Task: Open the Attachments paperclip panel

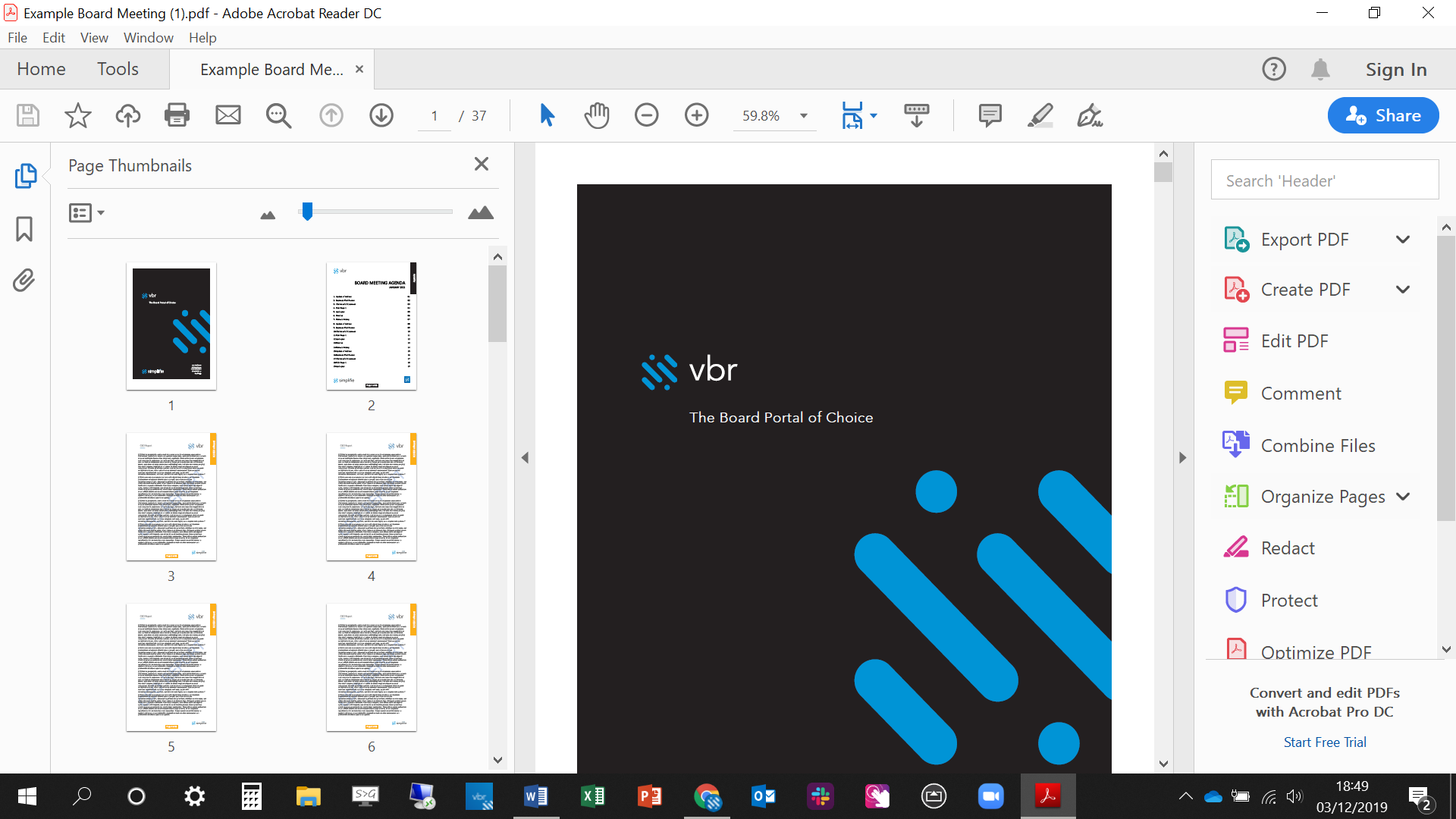Action: coord(24,281)
